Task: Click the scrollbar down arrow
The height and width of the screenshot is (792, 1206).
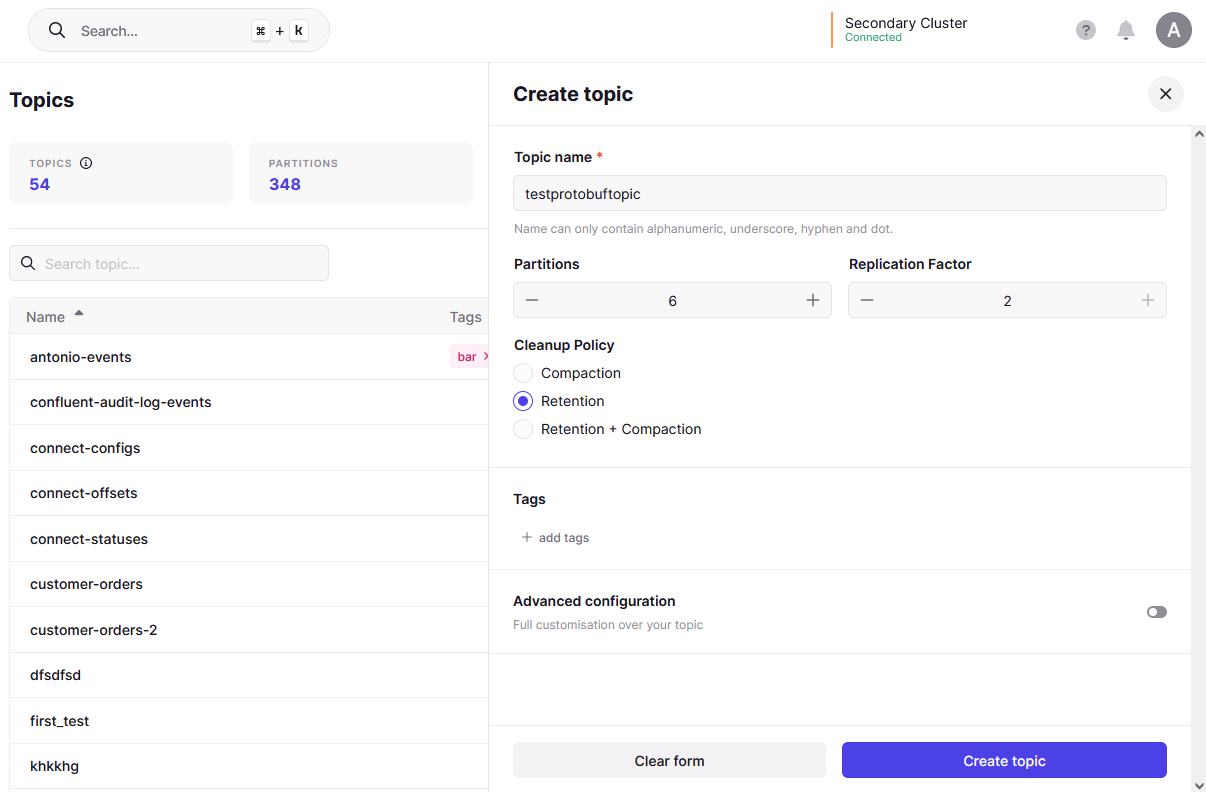Action: pos(1199,784)
